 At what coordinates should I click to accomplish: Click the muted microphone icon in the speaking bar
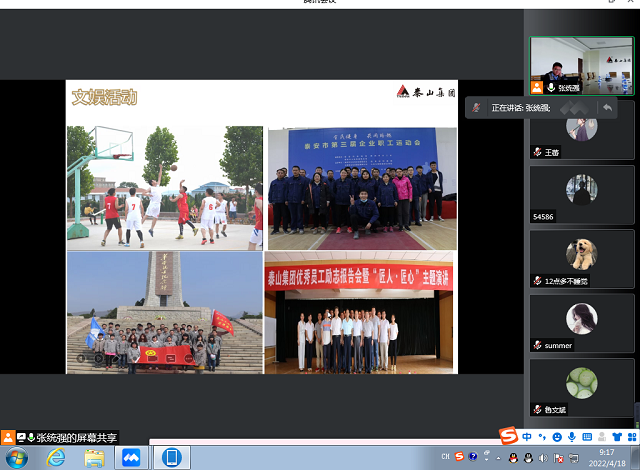pyautogui.click(x=477, y=107)
